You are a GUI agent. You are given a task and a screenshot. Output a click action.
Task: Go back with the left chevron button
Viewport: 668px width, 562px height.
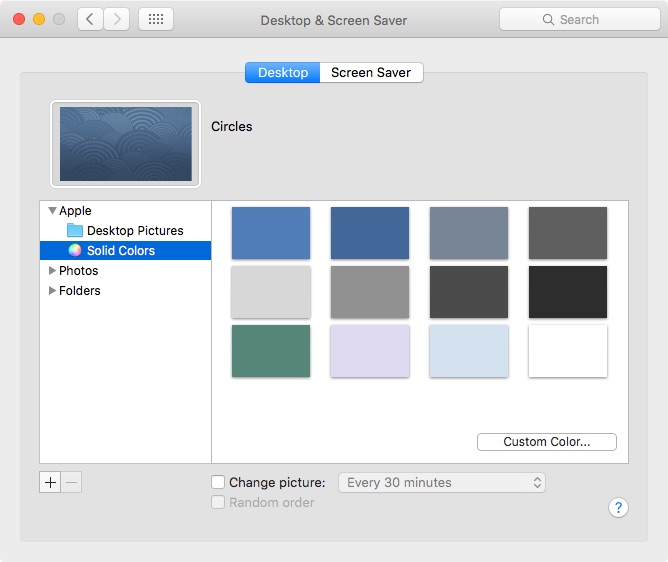pyautogui.click(x=90, y=19)
